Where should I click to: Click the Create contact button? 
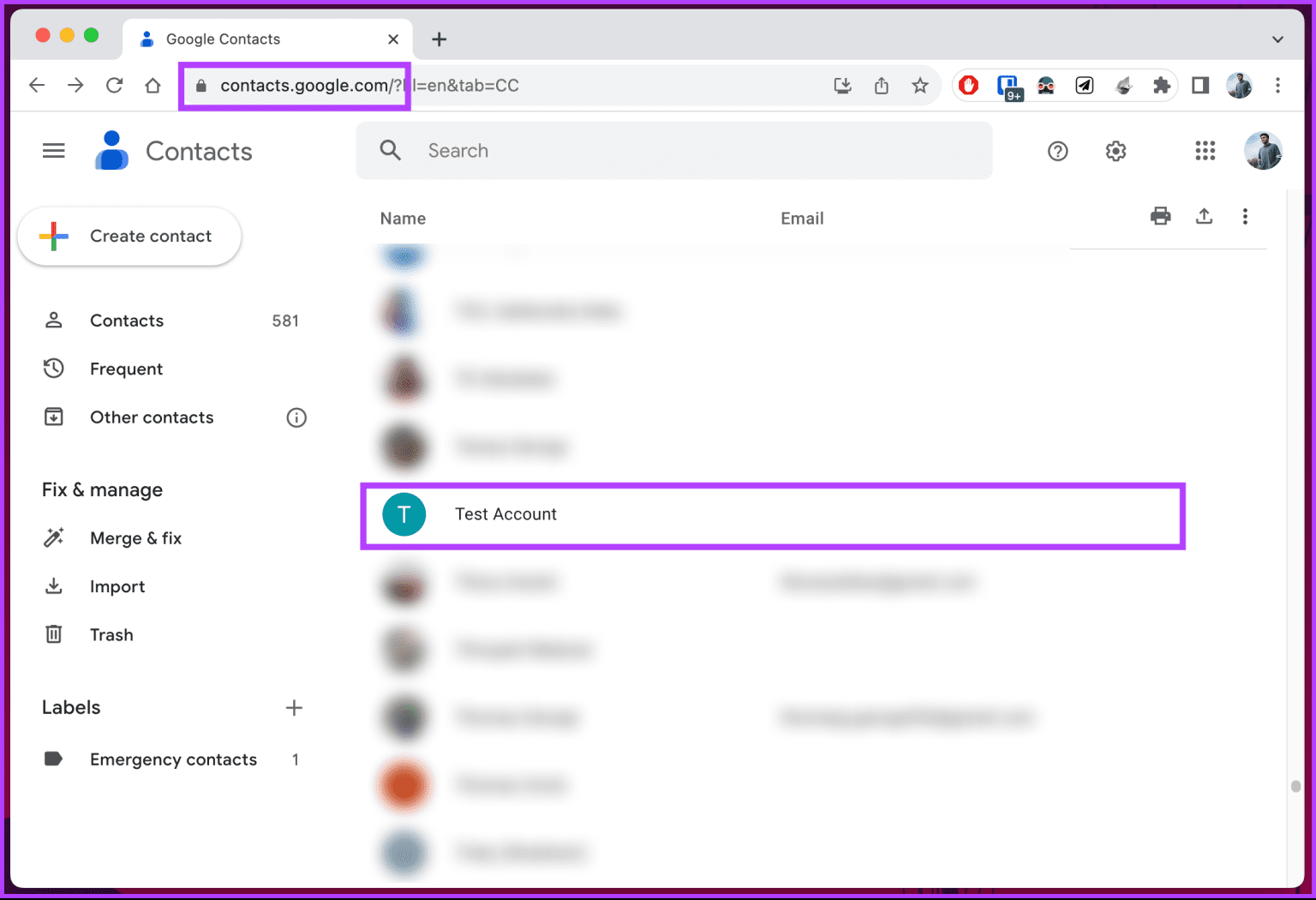(x=129, y=236)
